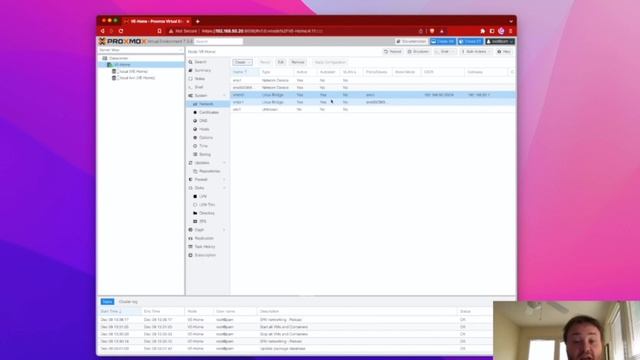This screenshot has width=640, height=360.
Task: Click the Create VM button
Action: 442,42
